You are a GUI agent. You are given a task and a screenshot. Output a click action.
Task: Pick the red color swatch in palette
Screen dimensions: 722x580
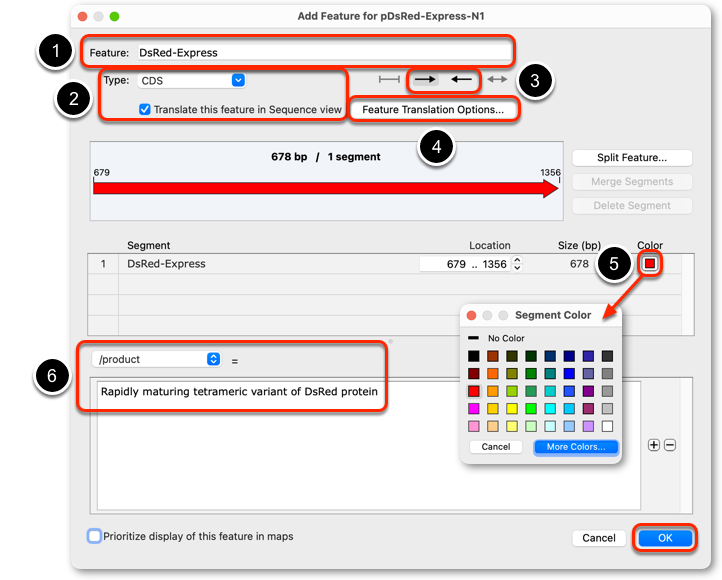[474, 391]
